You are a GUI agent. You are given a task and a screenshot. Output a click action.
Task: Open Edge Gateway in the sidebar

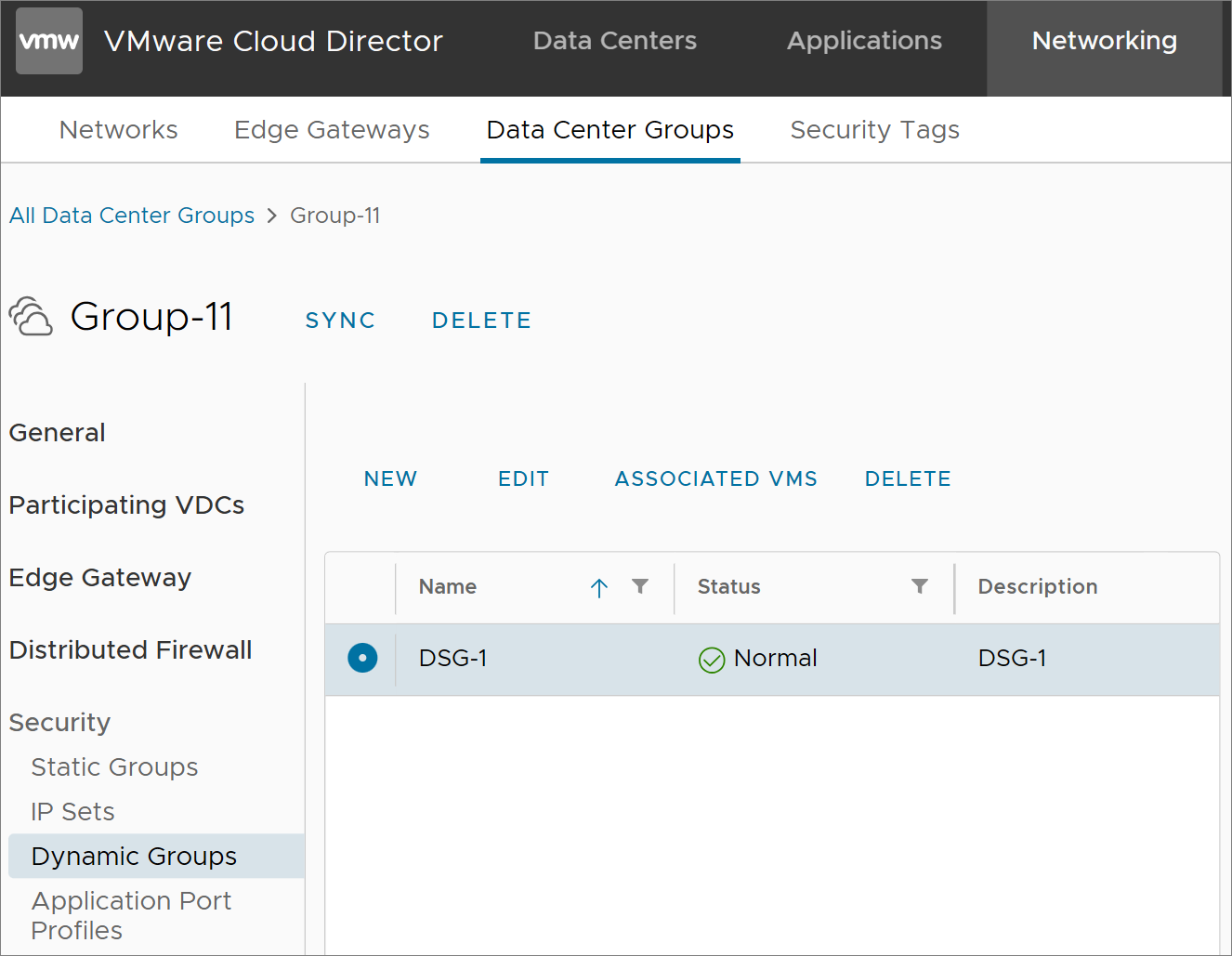100,578
